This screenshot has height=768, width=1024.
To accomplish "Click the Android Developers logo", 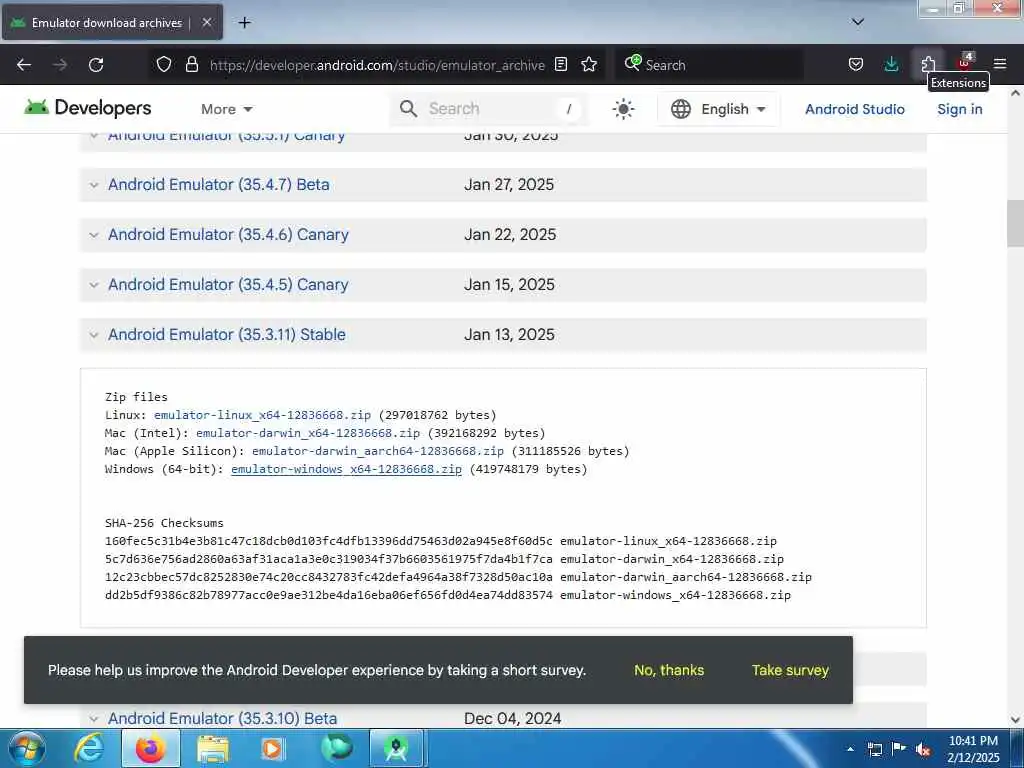I will tap(88, 108).
